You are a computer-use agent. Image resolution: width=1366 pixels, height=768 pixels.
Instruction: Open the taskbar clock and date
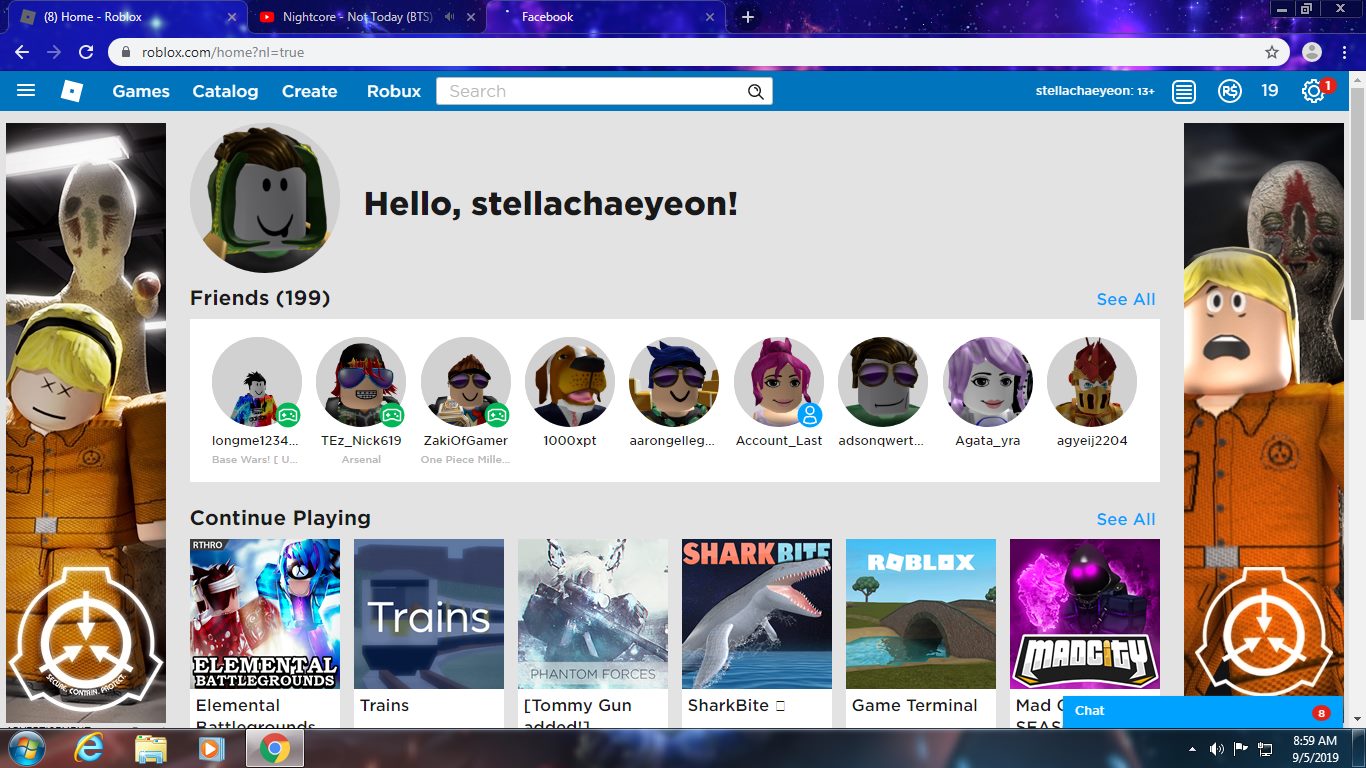point(1315,749)
